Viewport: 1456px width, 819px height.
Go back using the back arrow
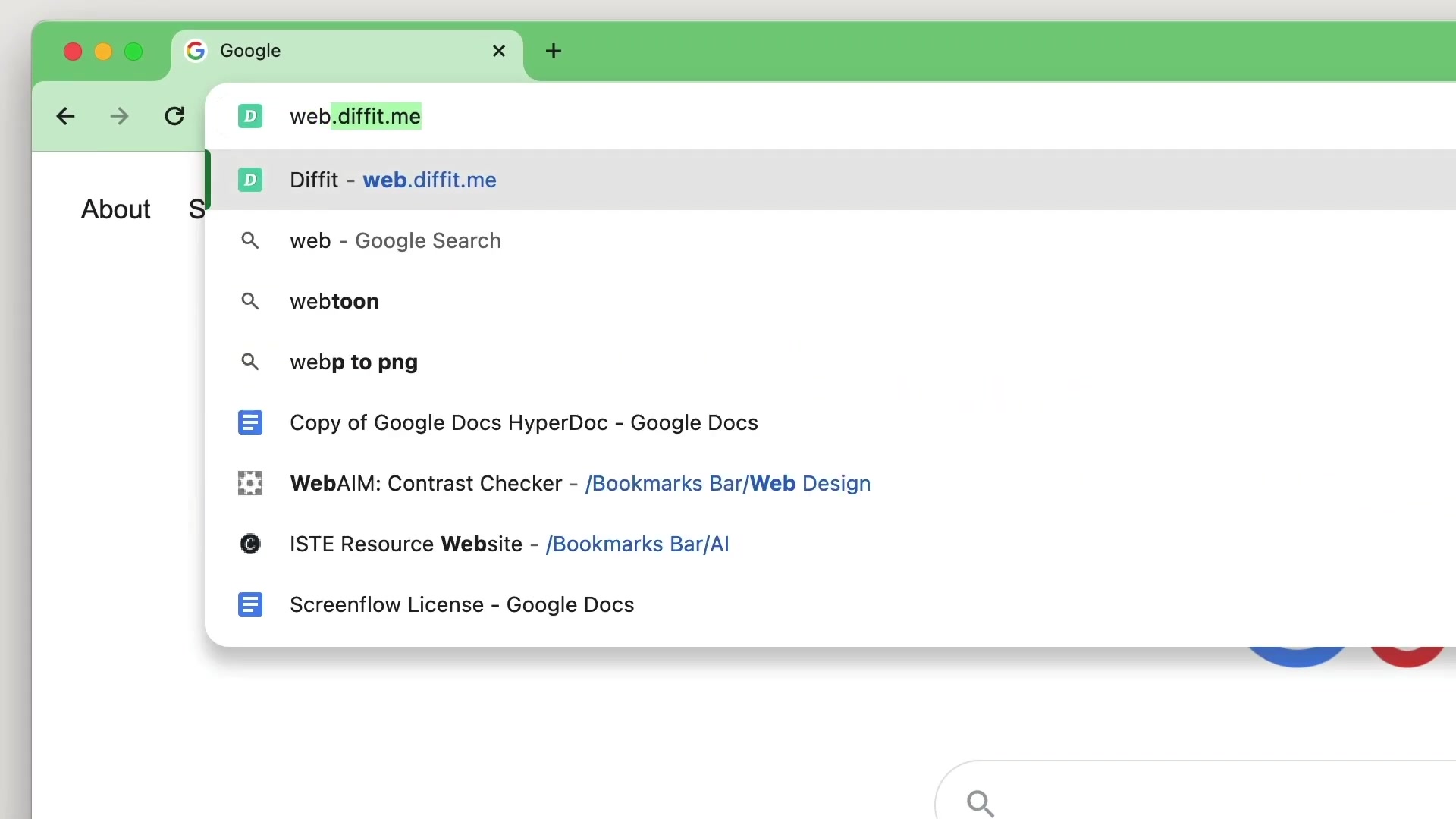(66, 116)
